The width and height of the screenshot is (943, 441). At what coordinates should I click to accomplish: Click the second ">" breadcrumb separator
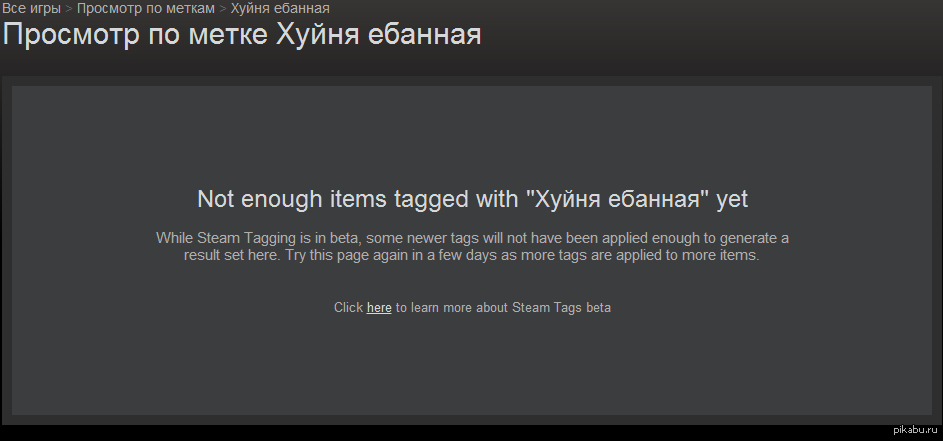coord(223,9)
